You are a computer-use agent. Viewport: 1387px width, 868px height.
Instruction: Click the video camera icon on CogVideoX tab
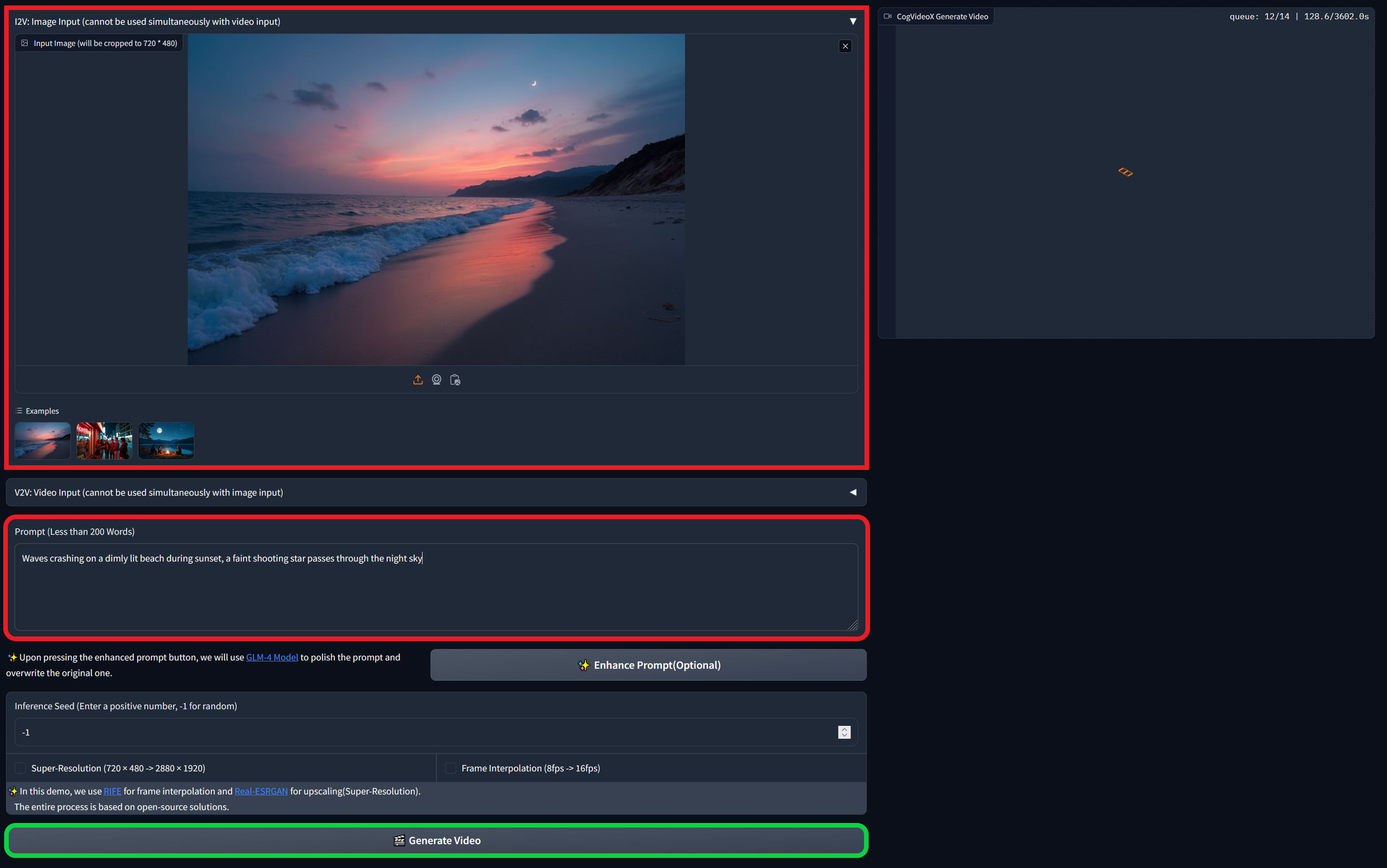[887, 16]
